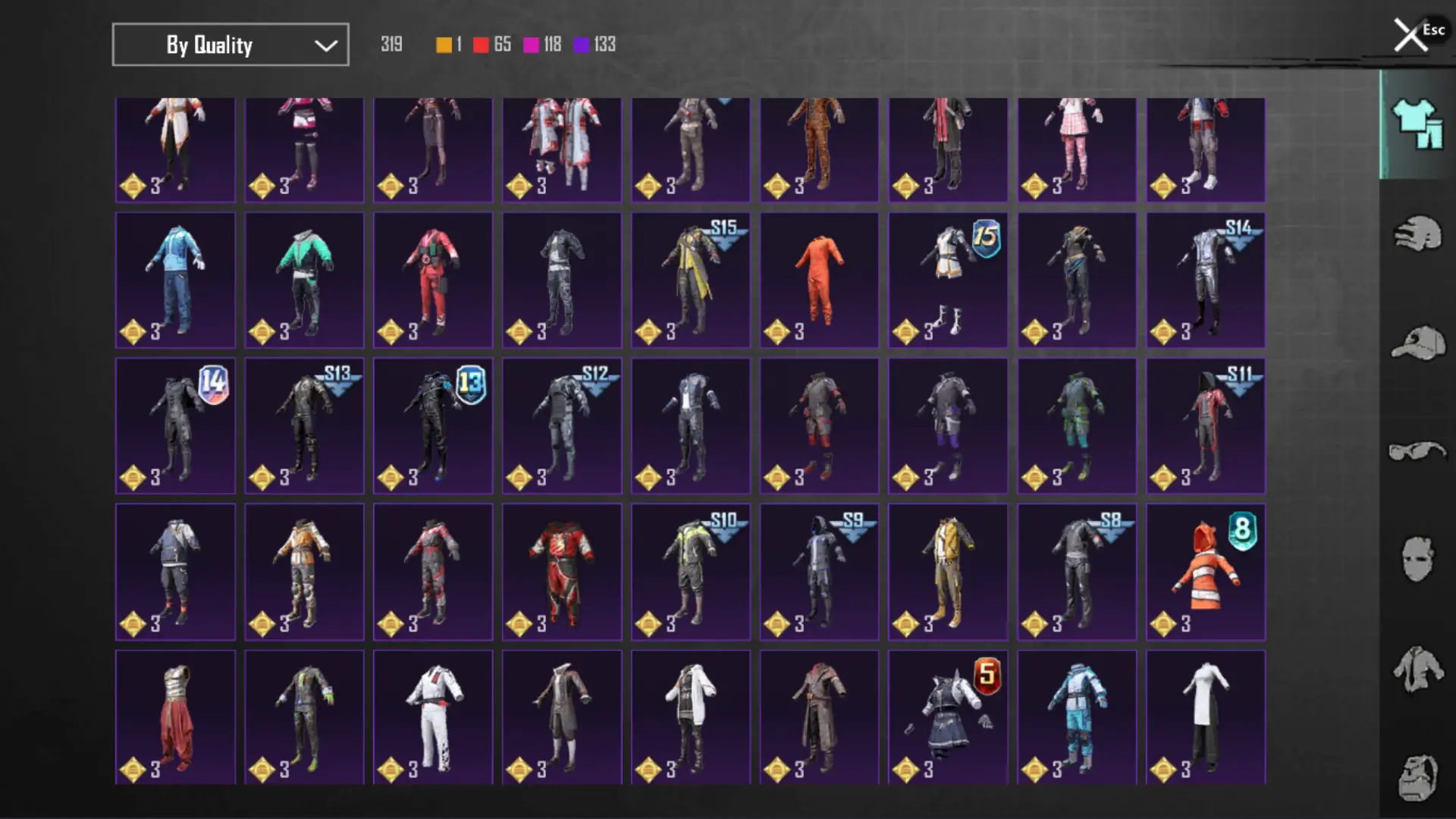Click the dropdown chevron arrow
This screenshot has width=1456, height=819.
pos(326,45)
